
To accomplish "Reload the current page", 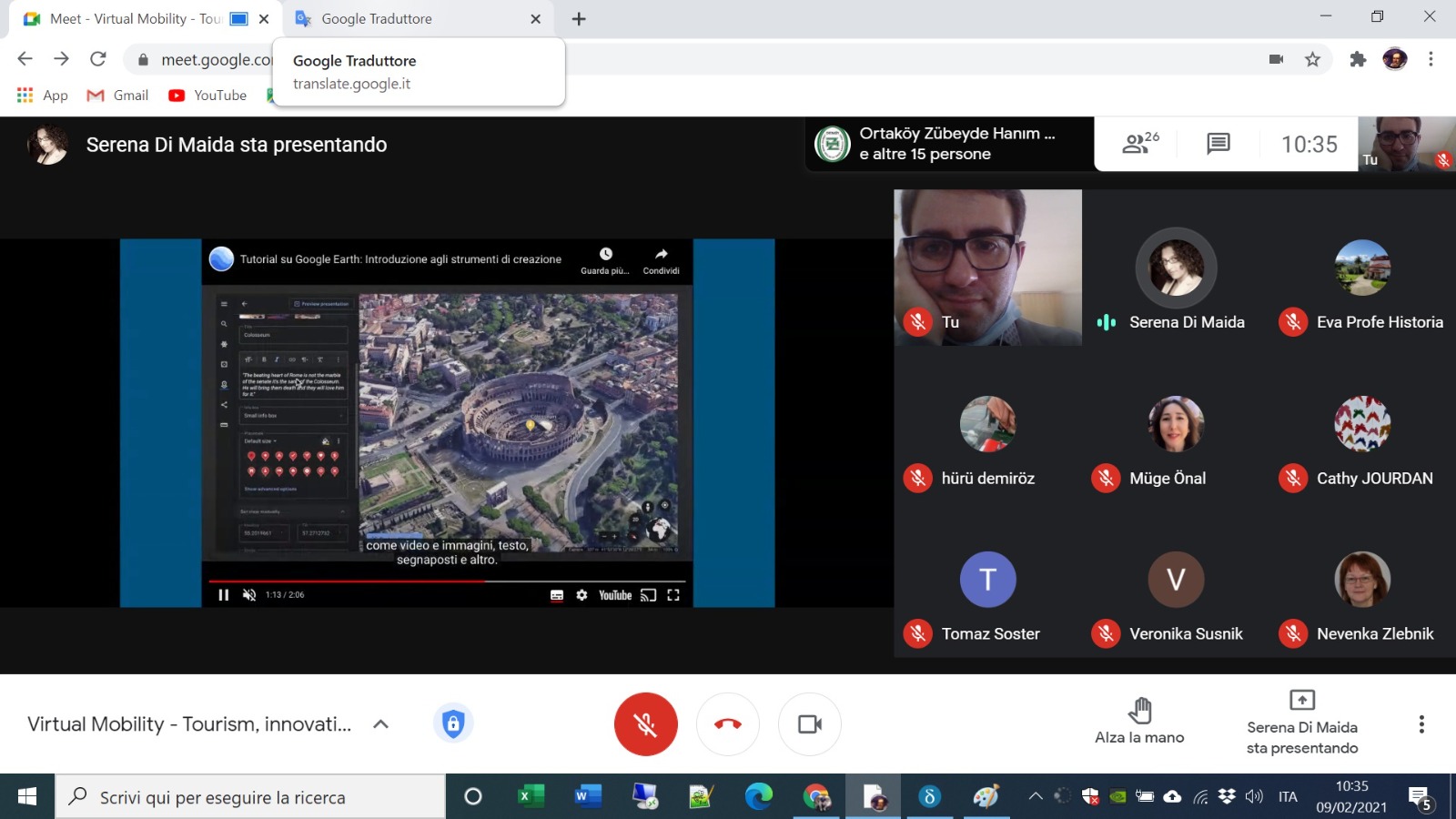I will (97, 59).
